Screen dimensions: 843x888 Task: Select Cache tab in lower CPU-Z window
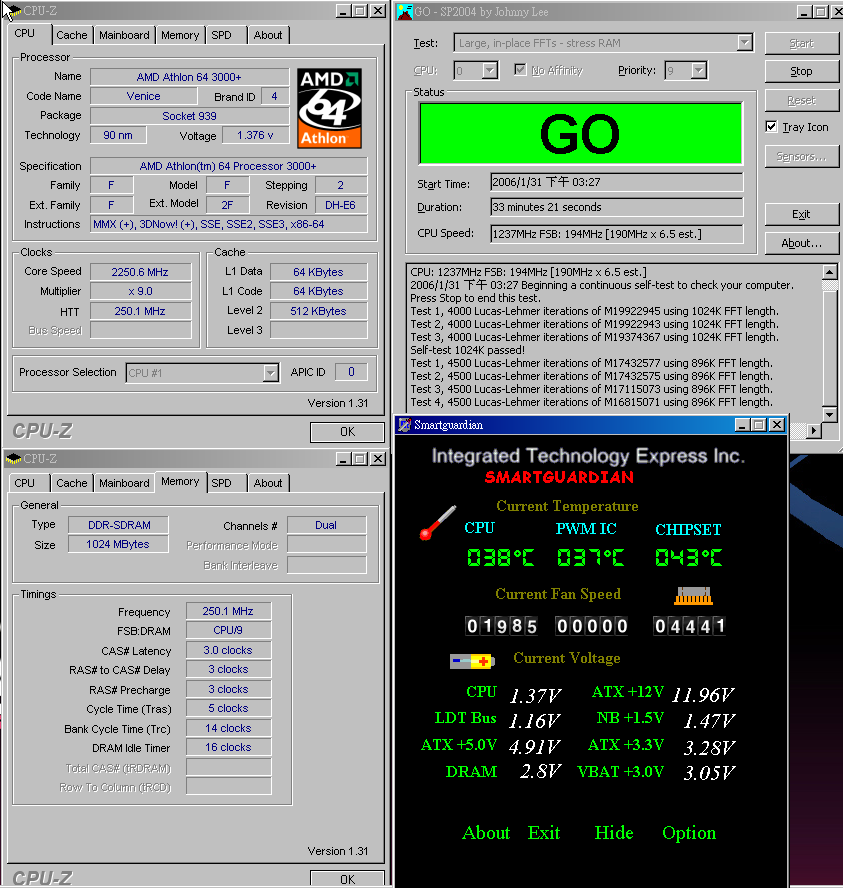click(72, 483)
